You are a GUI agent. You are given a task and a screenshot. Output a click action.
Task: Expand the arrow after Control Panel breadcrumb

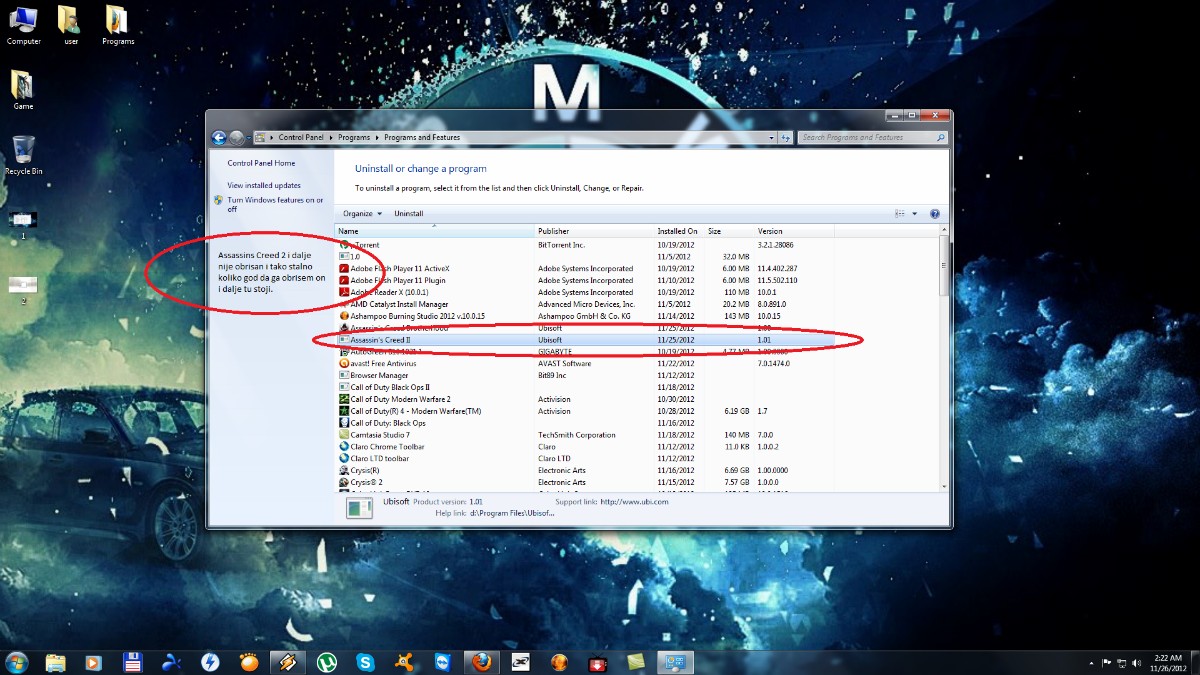click(x=331, y=138)
